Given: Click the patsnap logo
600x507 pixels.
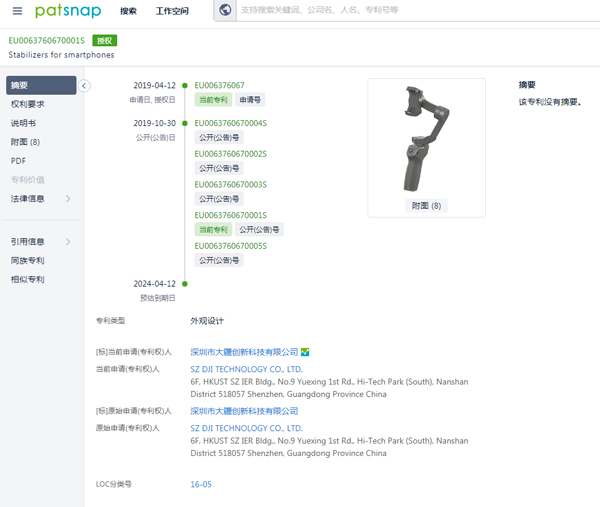Looking at the screenshot, I should click(68, 11).
